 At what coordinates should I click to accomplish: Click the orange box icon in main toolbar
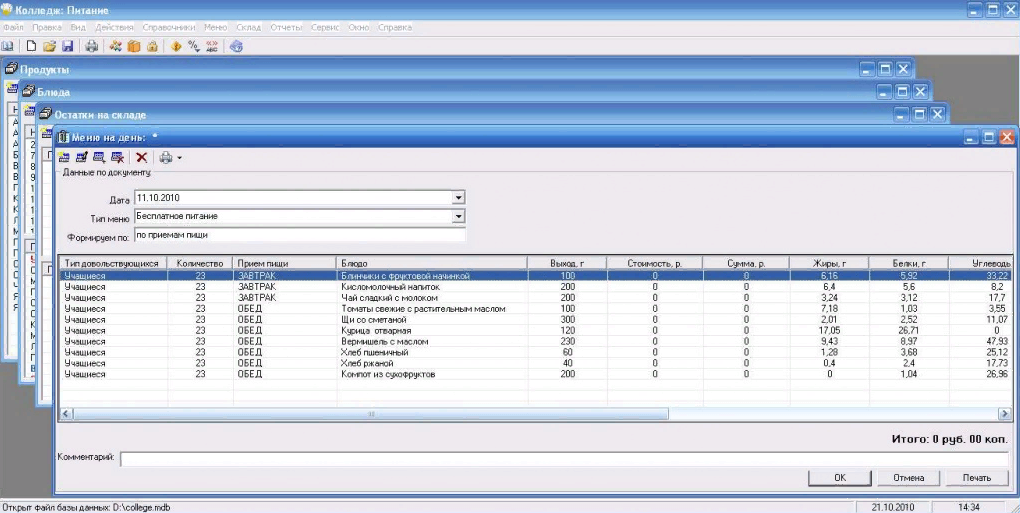click(x=134, y=46)
